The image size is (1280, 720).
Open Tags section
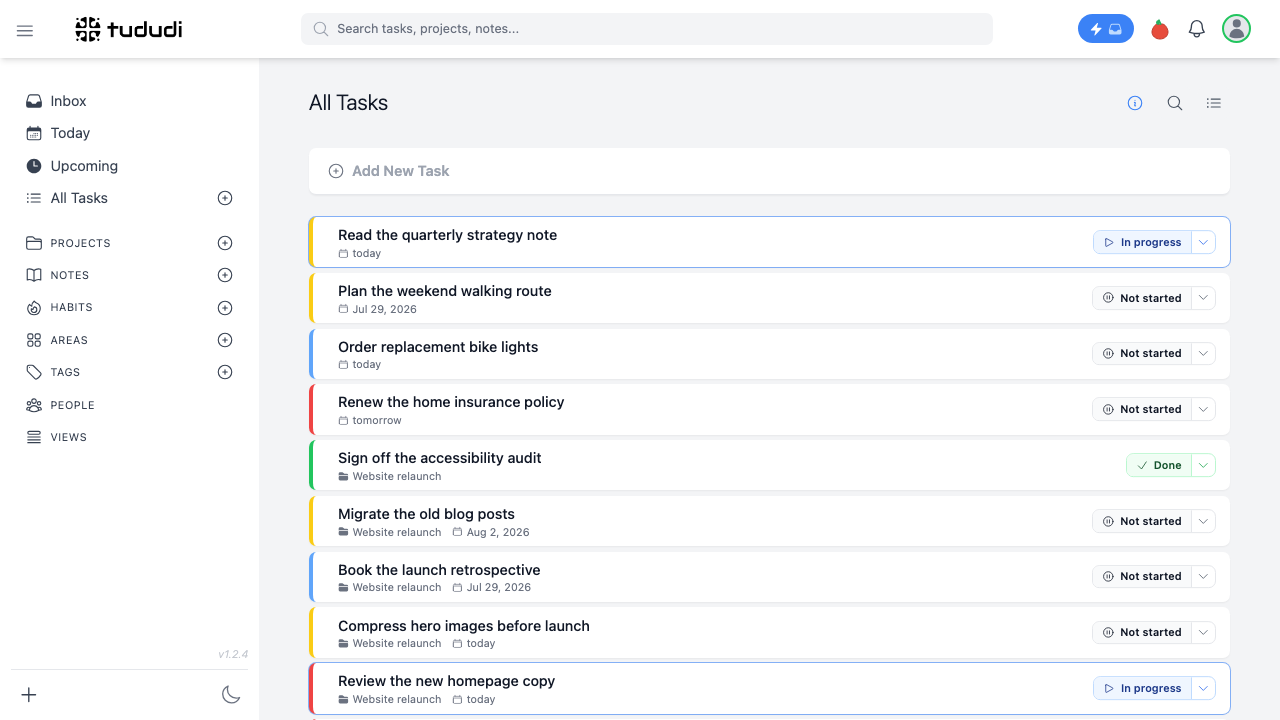click(x=65, y=372)
